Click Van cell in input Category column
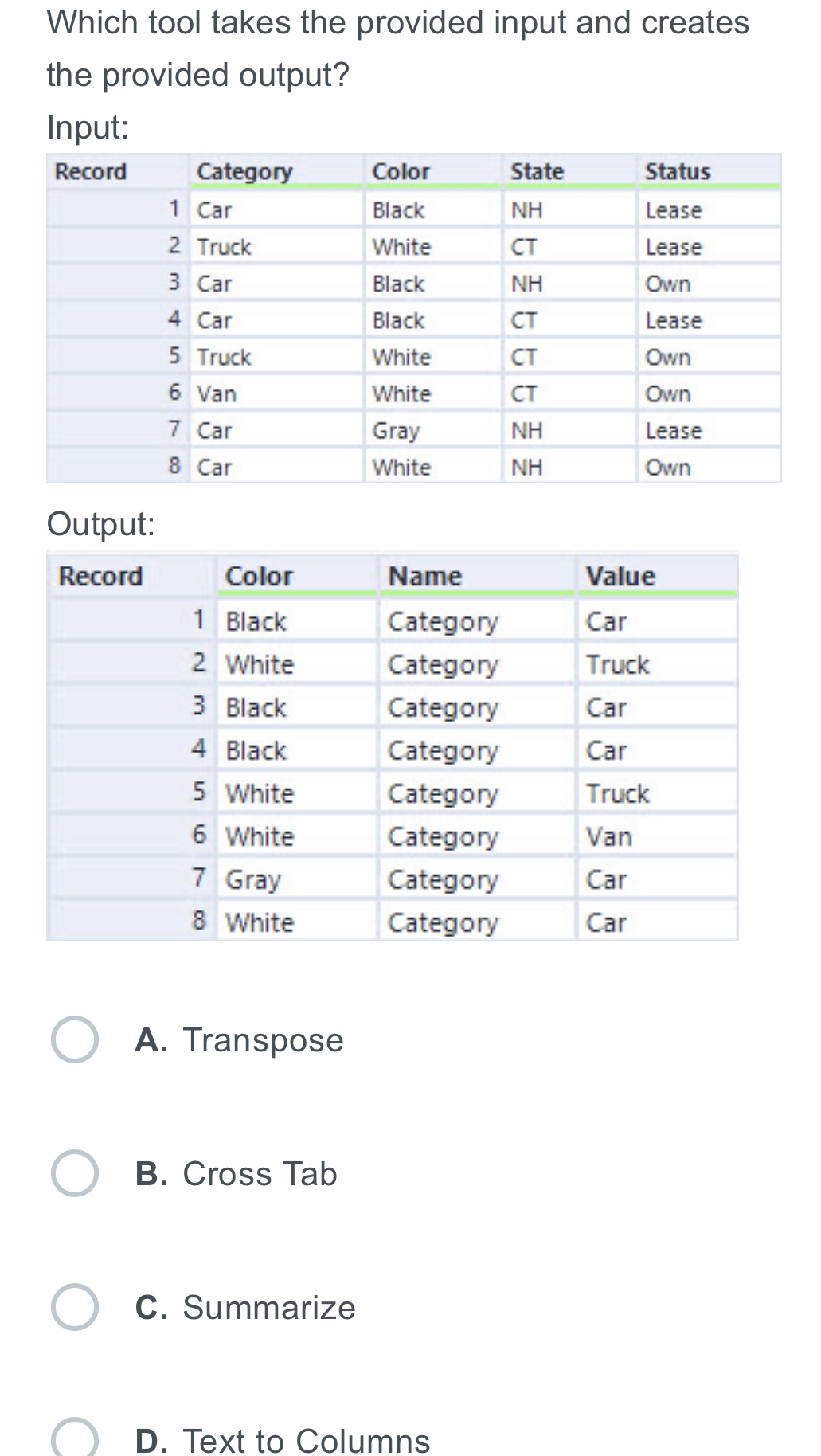 tap(217, 394)
